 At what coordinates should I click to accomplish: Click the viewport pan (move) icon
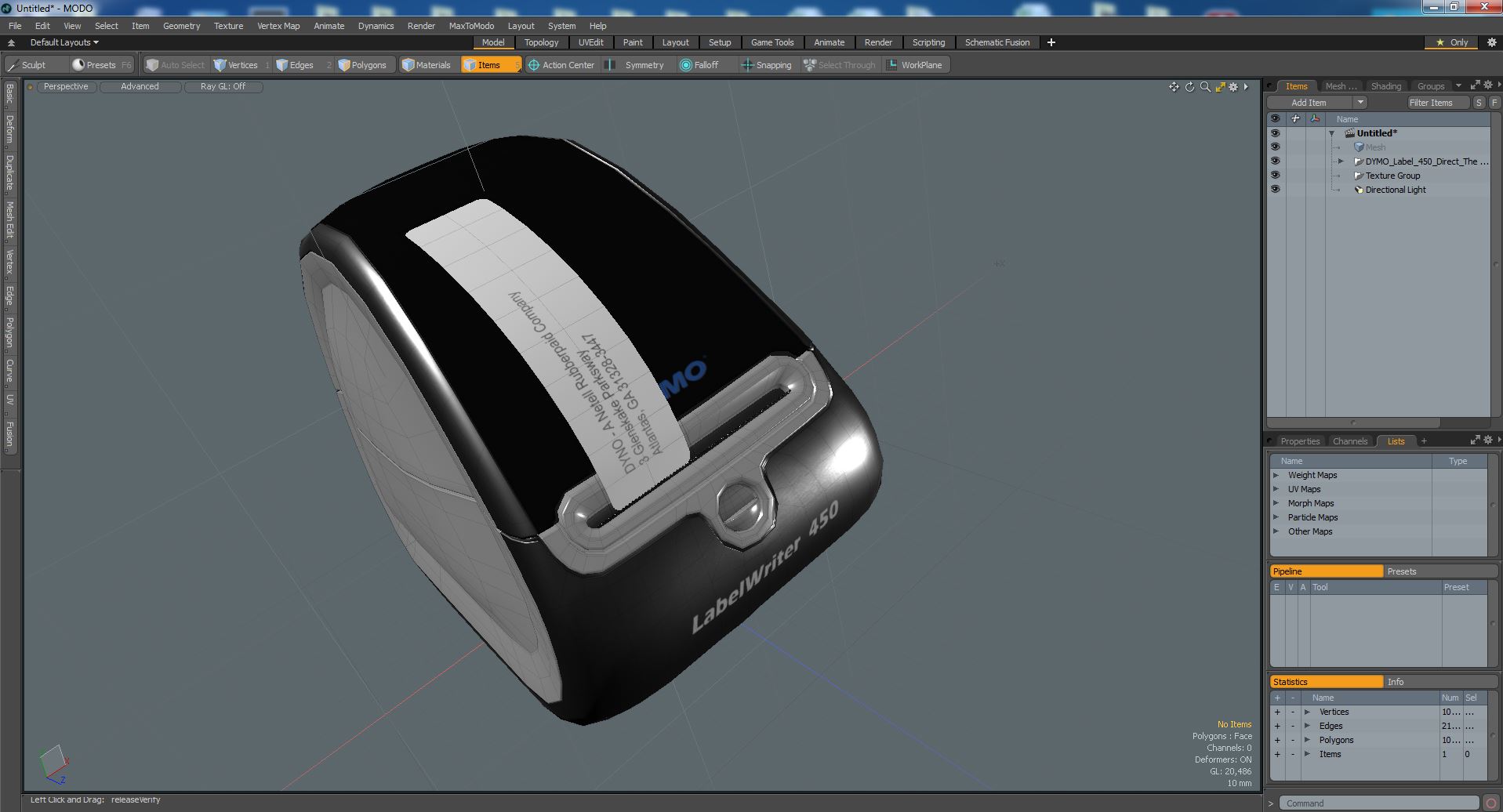point(1174,87)
